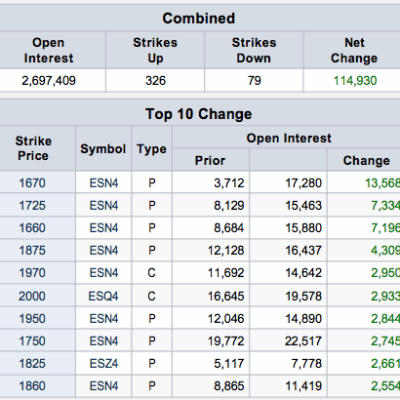This screenshot has height=400, width=400.
Task: Select prior value 8,684
Action: (x=229, y=228)
